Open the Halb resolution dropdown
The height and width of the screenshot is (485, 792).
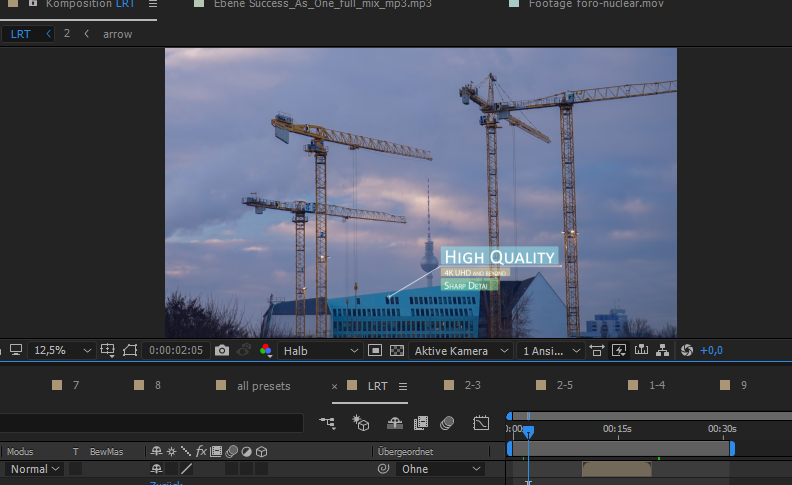[320, 351]
